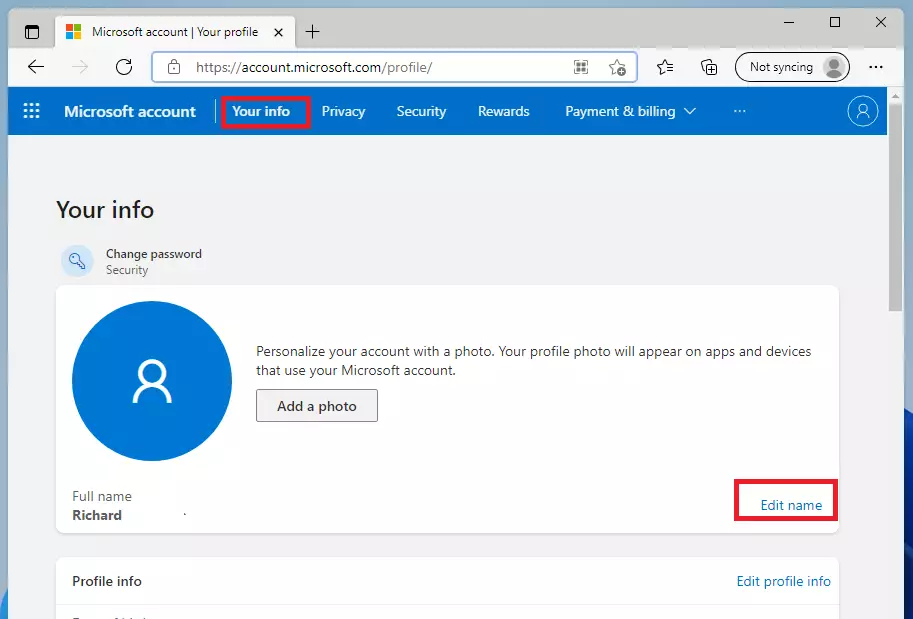
Task: Click the forward navigation arrow
Action: [80, 67]
